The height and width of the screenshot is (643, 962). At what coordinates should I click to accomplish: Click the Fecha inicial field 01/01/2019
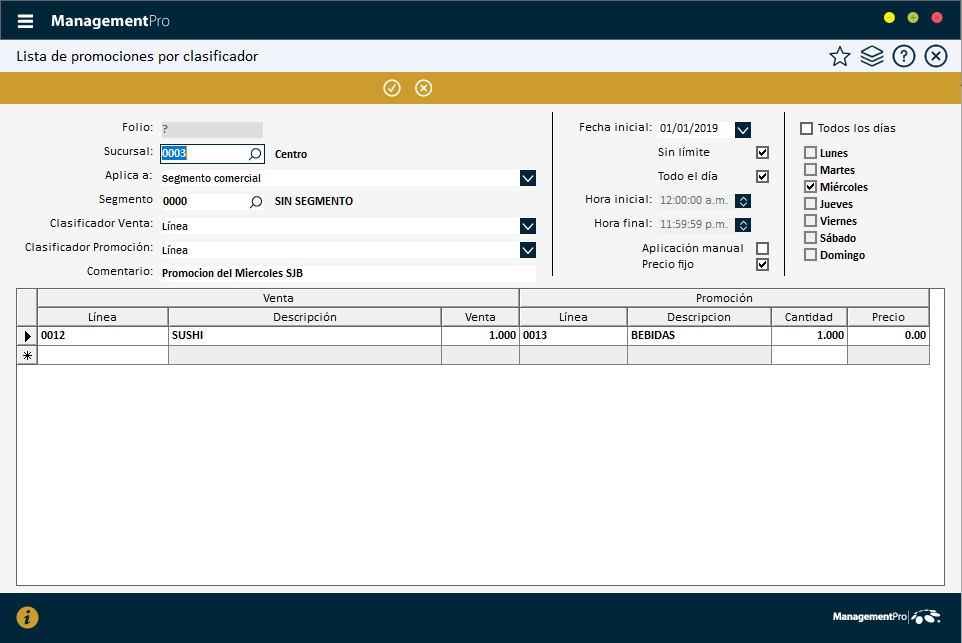coord(696,129)
